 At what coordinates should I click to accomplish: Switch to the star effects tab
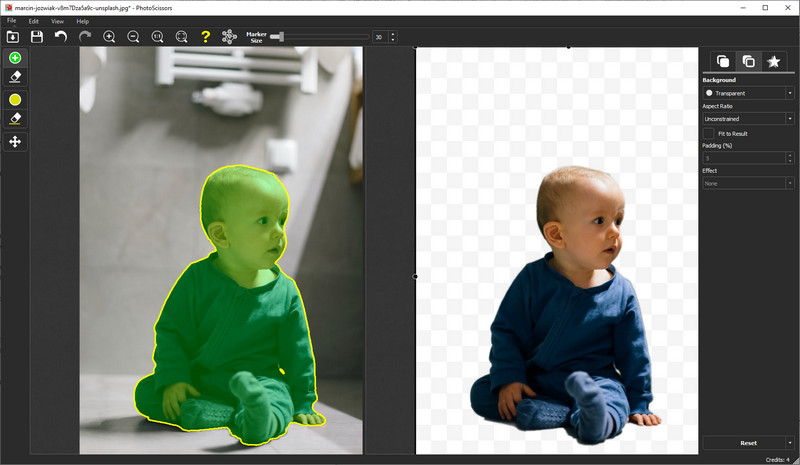point(773,62)
